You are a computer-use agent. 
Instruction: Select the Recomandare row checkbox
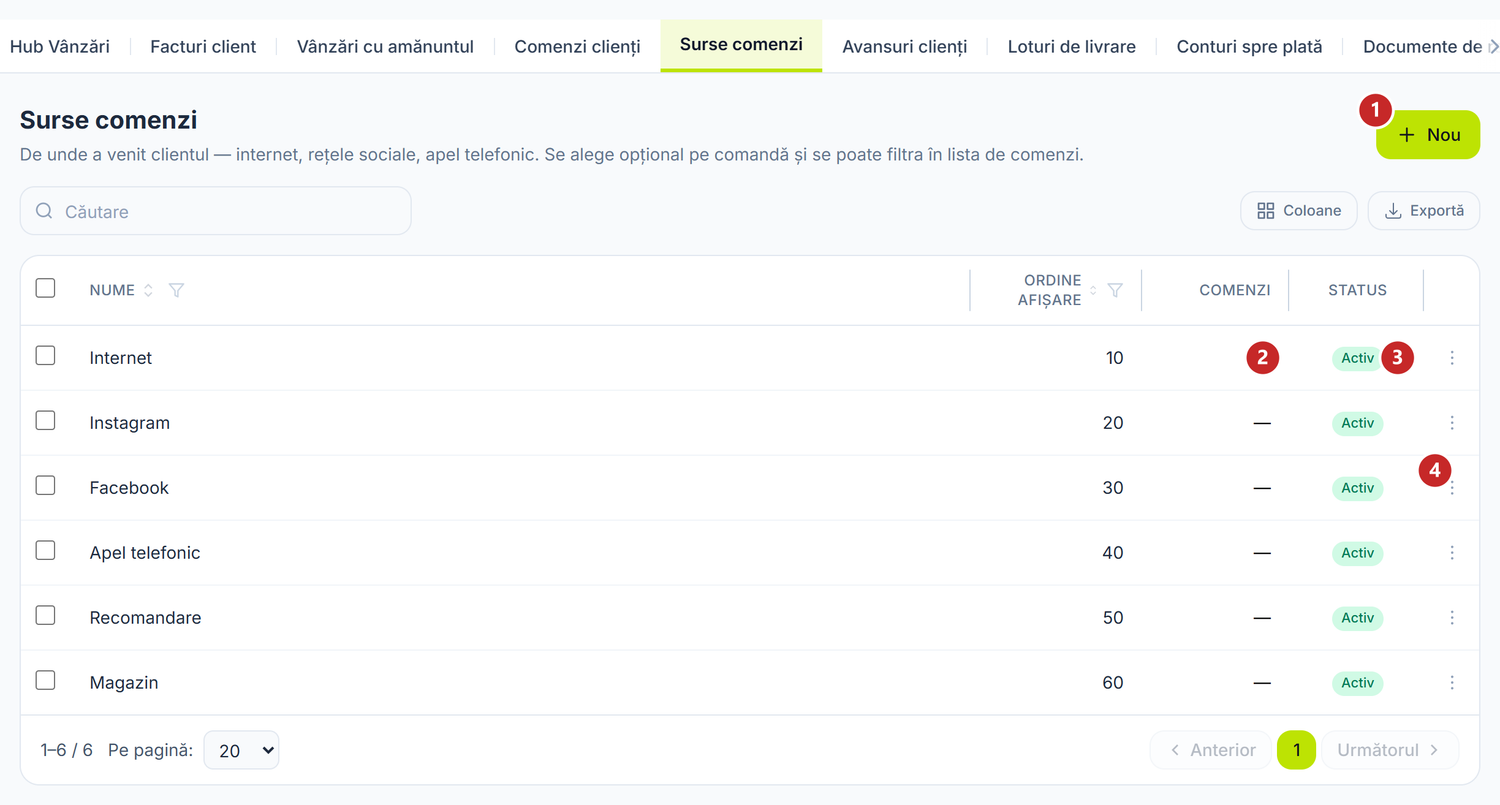(x=45, y=615)
